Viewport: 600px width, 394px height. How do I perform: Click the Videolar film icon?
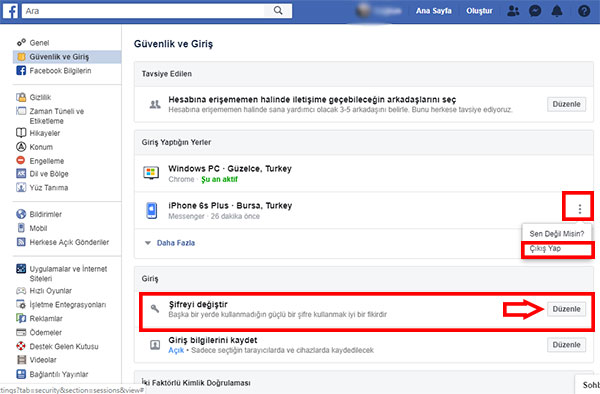coord(22,360)
